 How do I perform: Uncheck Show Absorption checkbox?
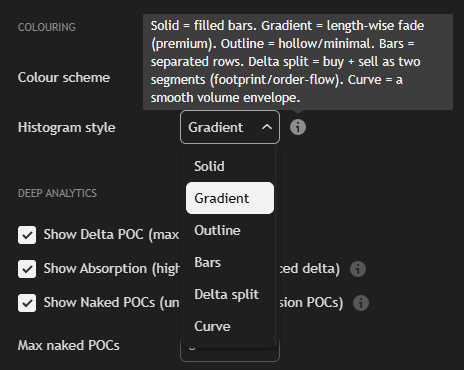pyautogui.click(x=27, y=269)
